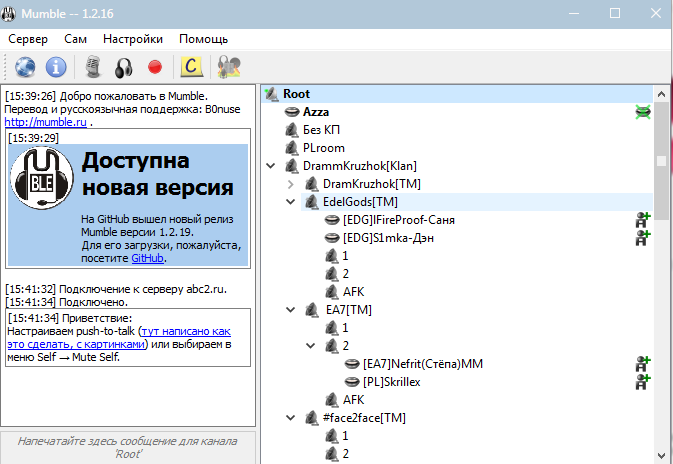Screen dimensions: 673x464
Task: Select channel Без КП
Action: click(321, 130)
